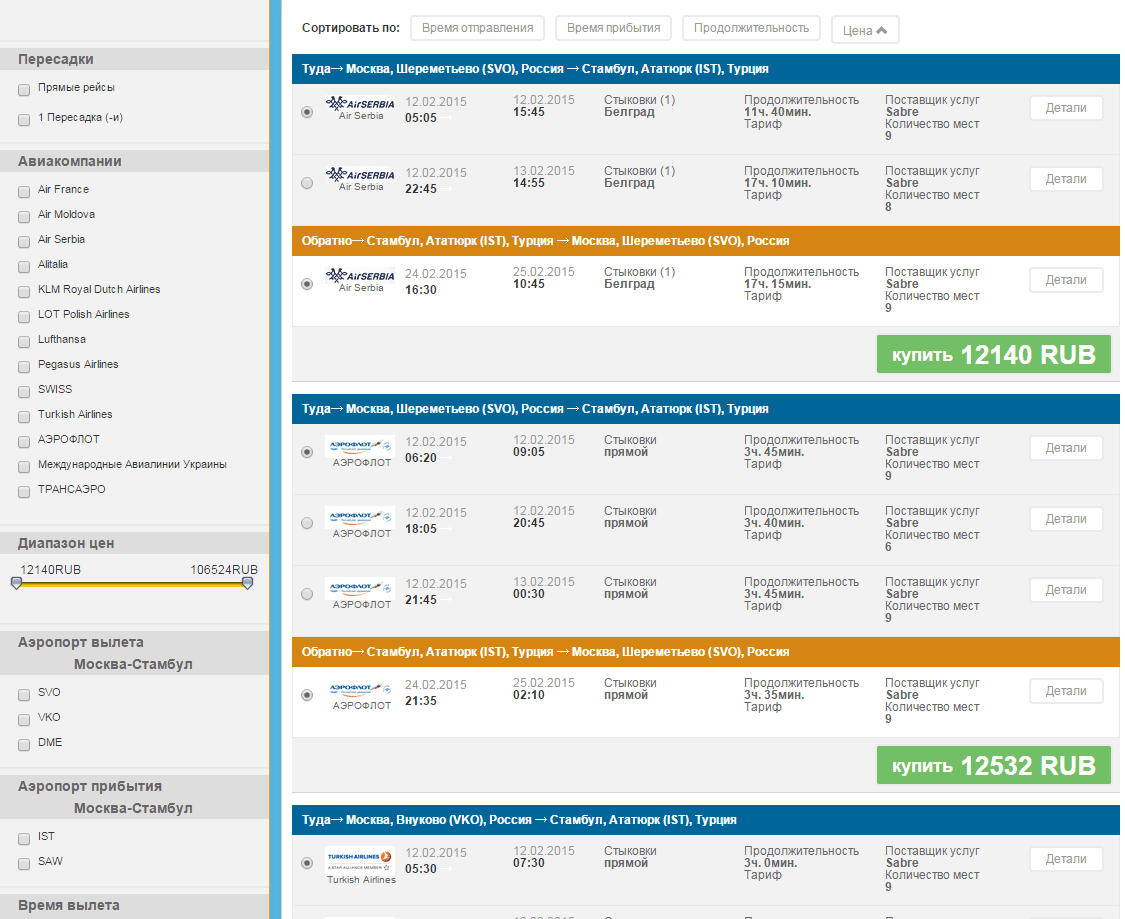This screenshot has width=1125, height=919.
Task: Click the up arrow on the Цена sort button
Action: point(882,30)
